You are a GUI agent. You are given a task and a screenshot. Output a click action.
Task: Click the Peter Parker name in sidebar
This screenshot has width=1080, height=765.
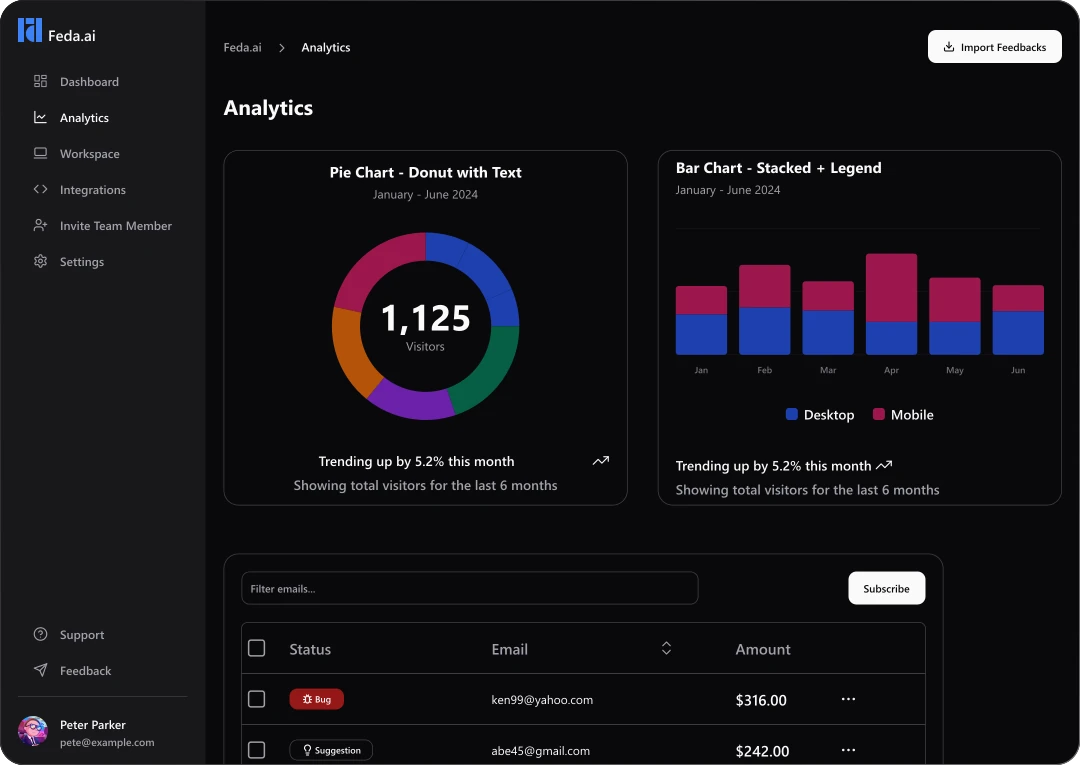point(93,724)
